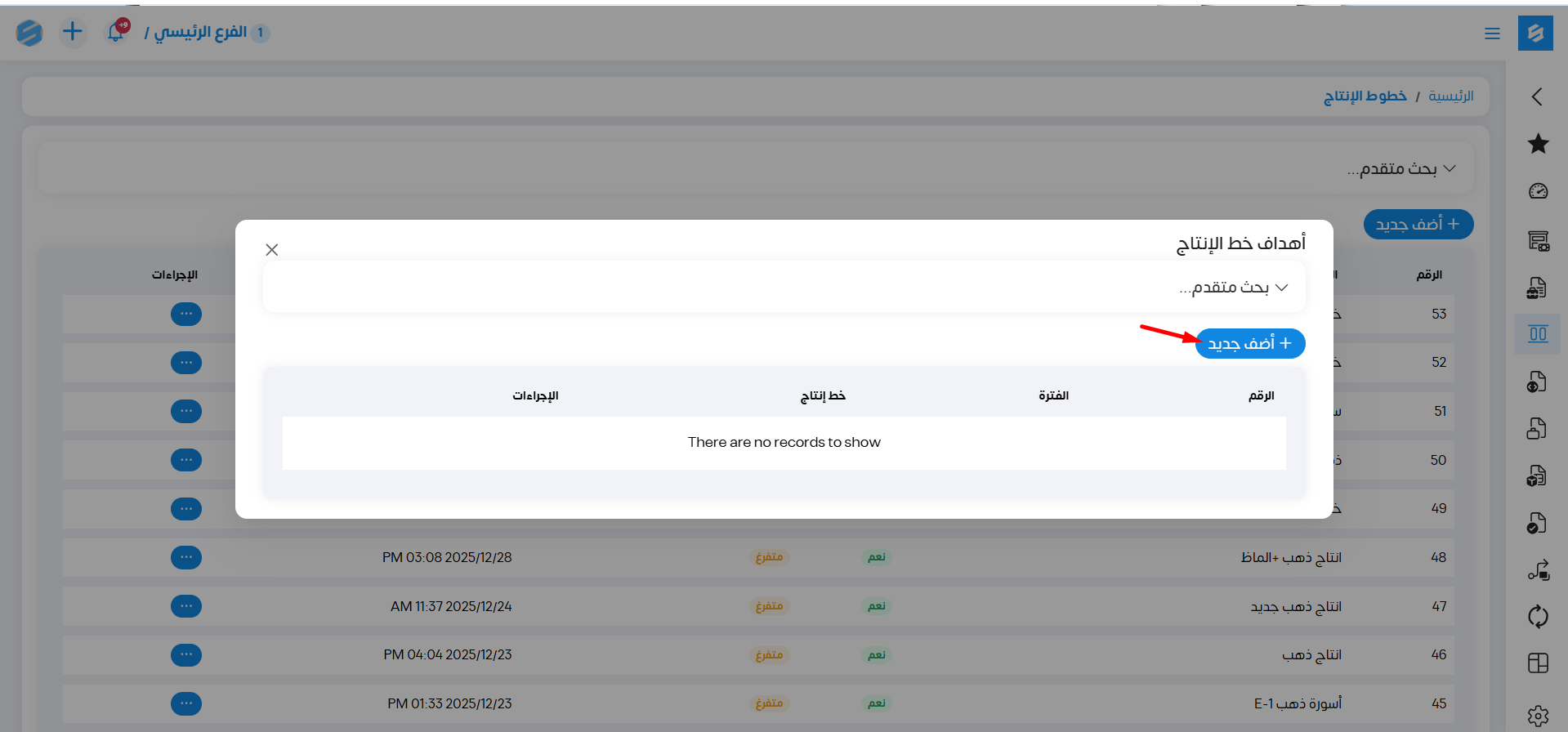Click the plus quick-add icon in header
This screenshot has width=1568, height=732.
click(x=73, y=32)
